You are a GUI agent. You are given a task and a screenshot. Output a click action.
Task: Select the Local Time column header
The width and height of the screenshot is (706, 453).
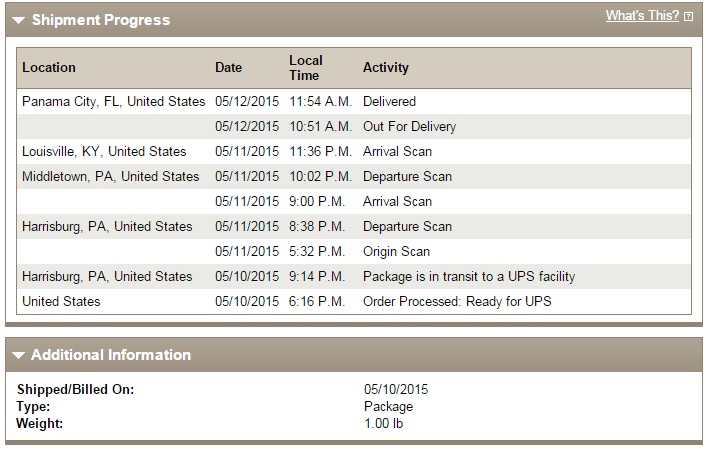pyautogui.click(x=306, y=68)
